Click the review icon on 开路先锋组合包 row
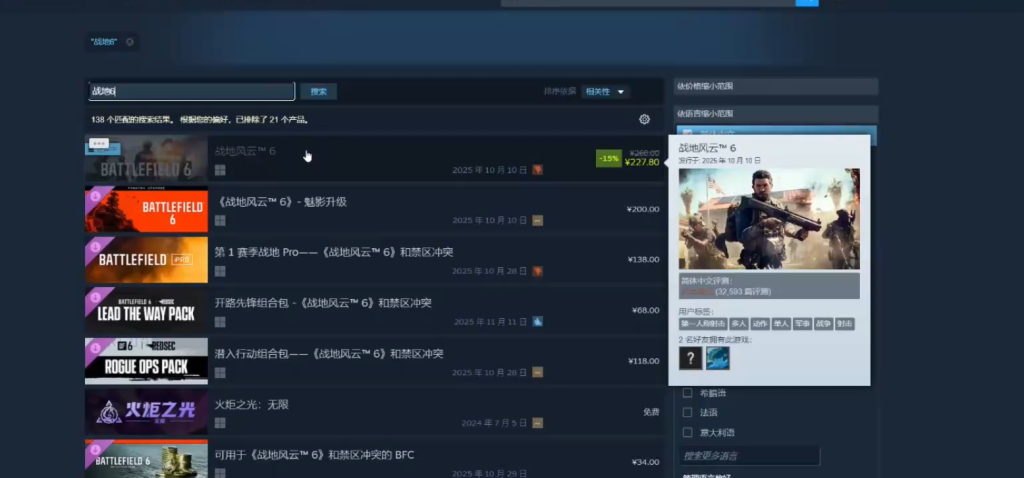 [538, 322]
